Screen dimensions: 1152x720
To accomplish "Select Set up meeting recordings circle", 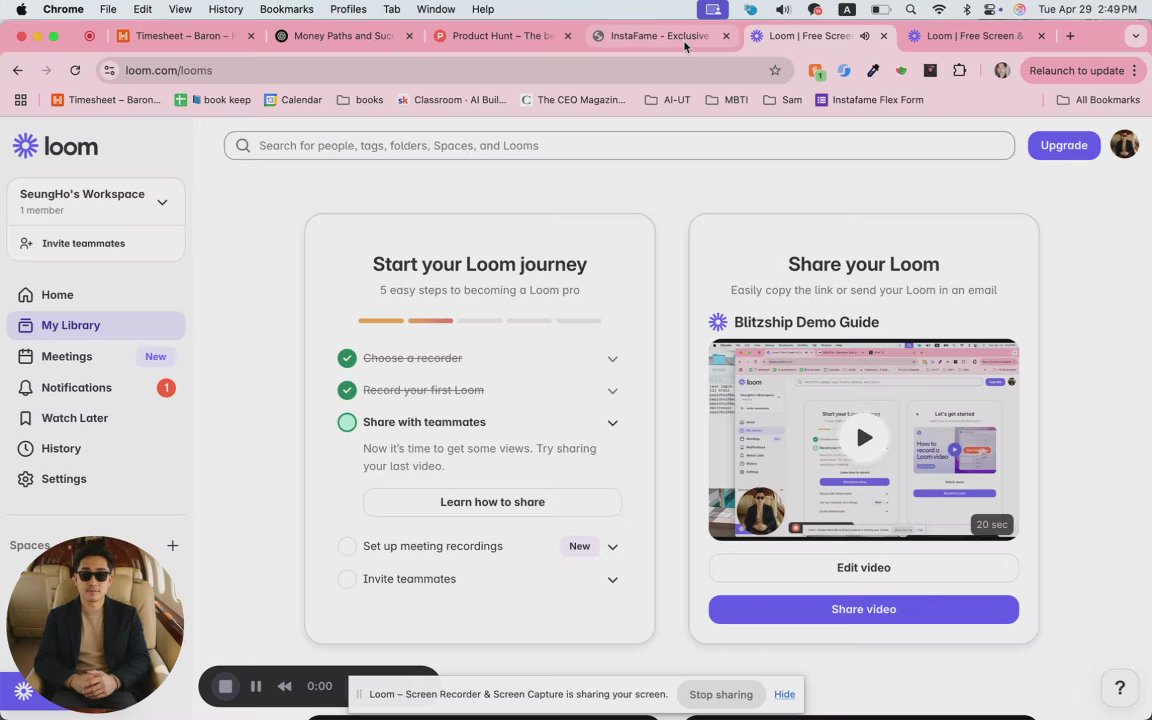I will pos(347,547).
